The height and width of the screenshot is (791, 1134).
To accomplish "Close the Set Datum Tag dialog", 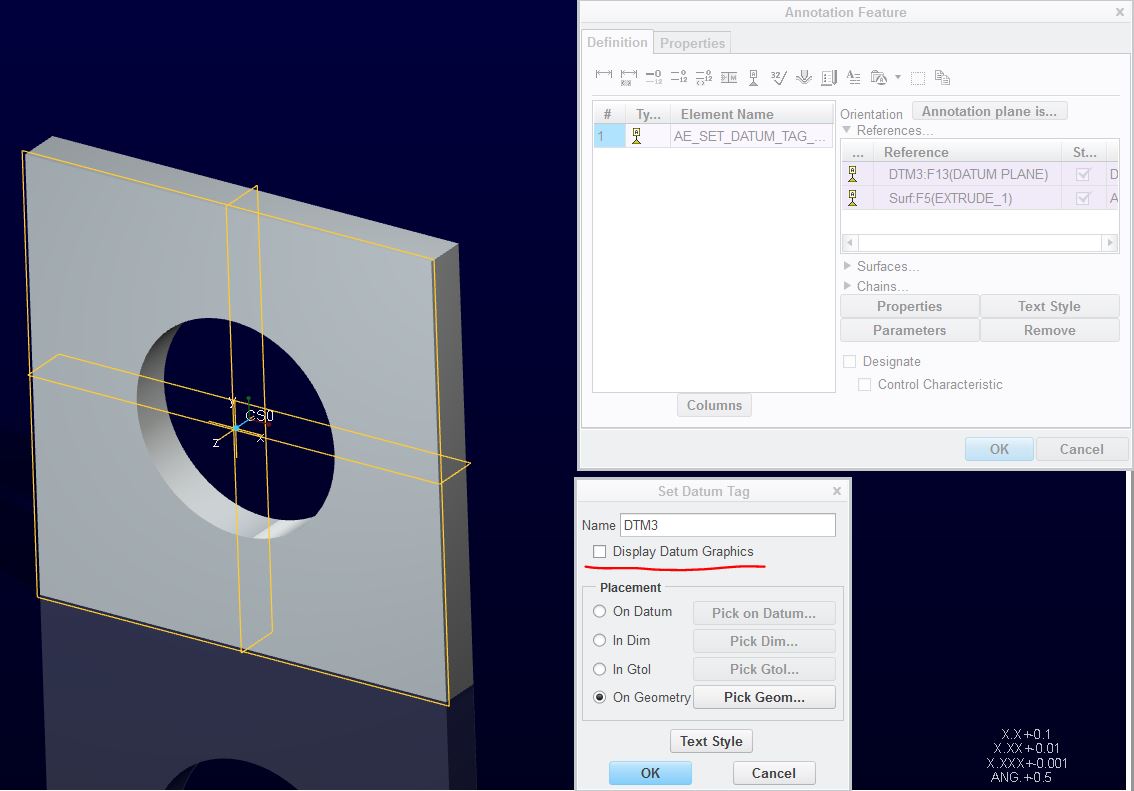I will coord(837,491).
